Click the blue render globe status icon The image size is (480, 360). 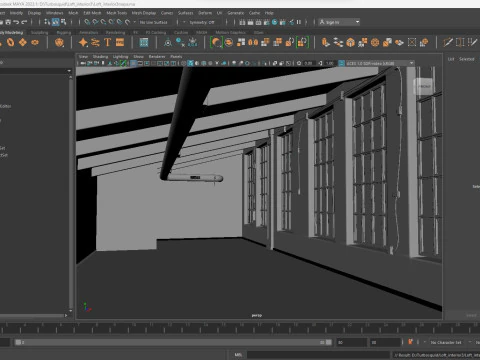click(275, 22)
